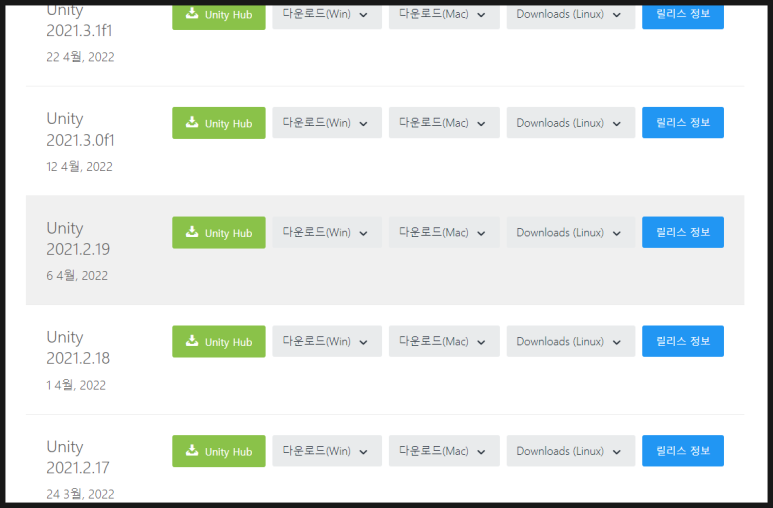Click the date text 24 3월, 2022
This screenshot has width=773, height=508.
pos(80,494)
